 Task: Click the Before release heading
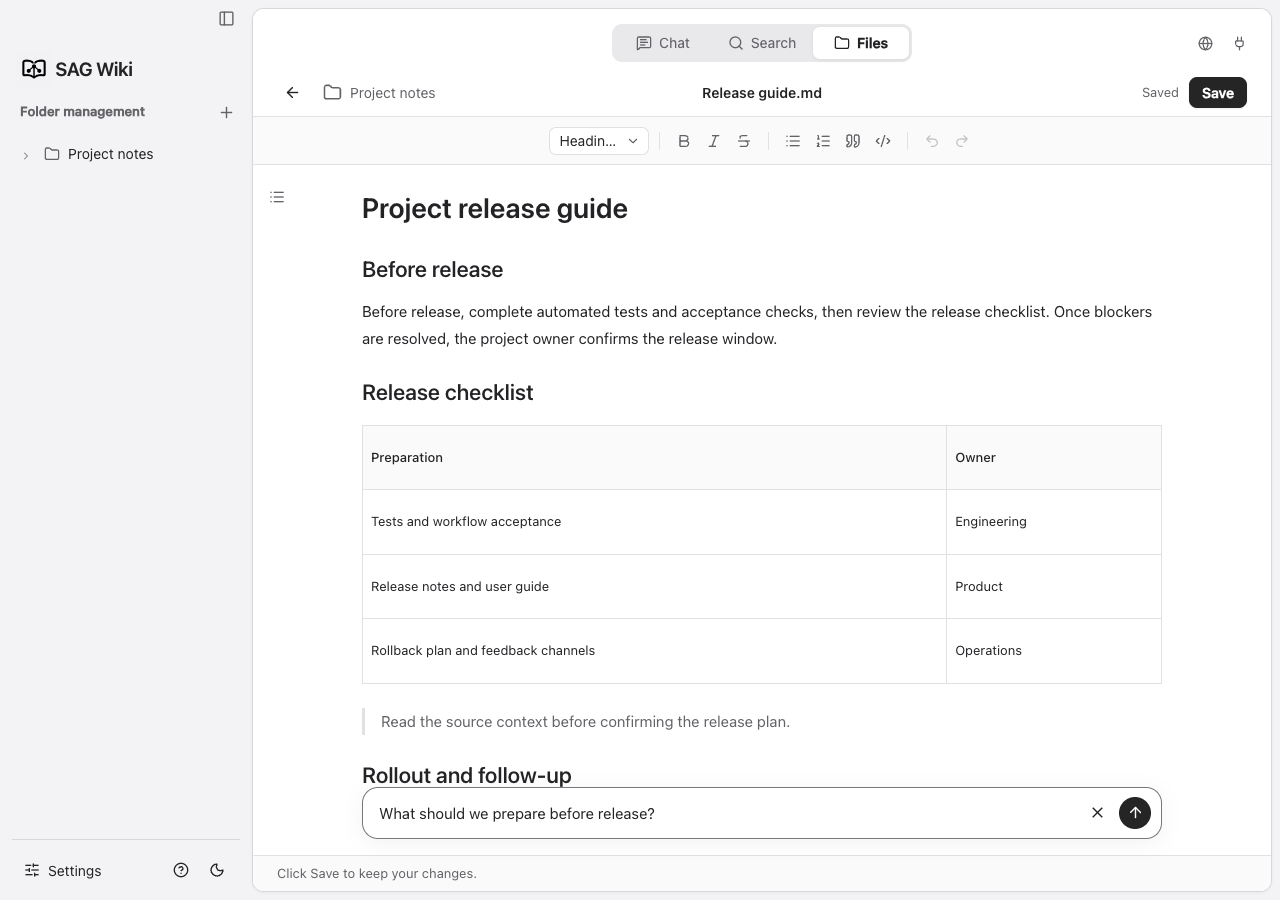point(432,270)
